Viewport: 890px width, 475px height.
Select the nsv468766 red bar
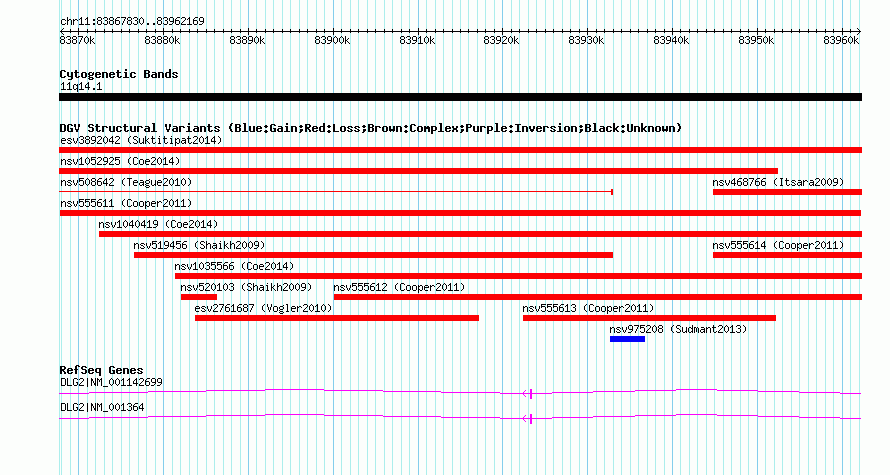[x=787, y=192]
